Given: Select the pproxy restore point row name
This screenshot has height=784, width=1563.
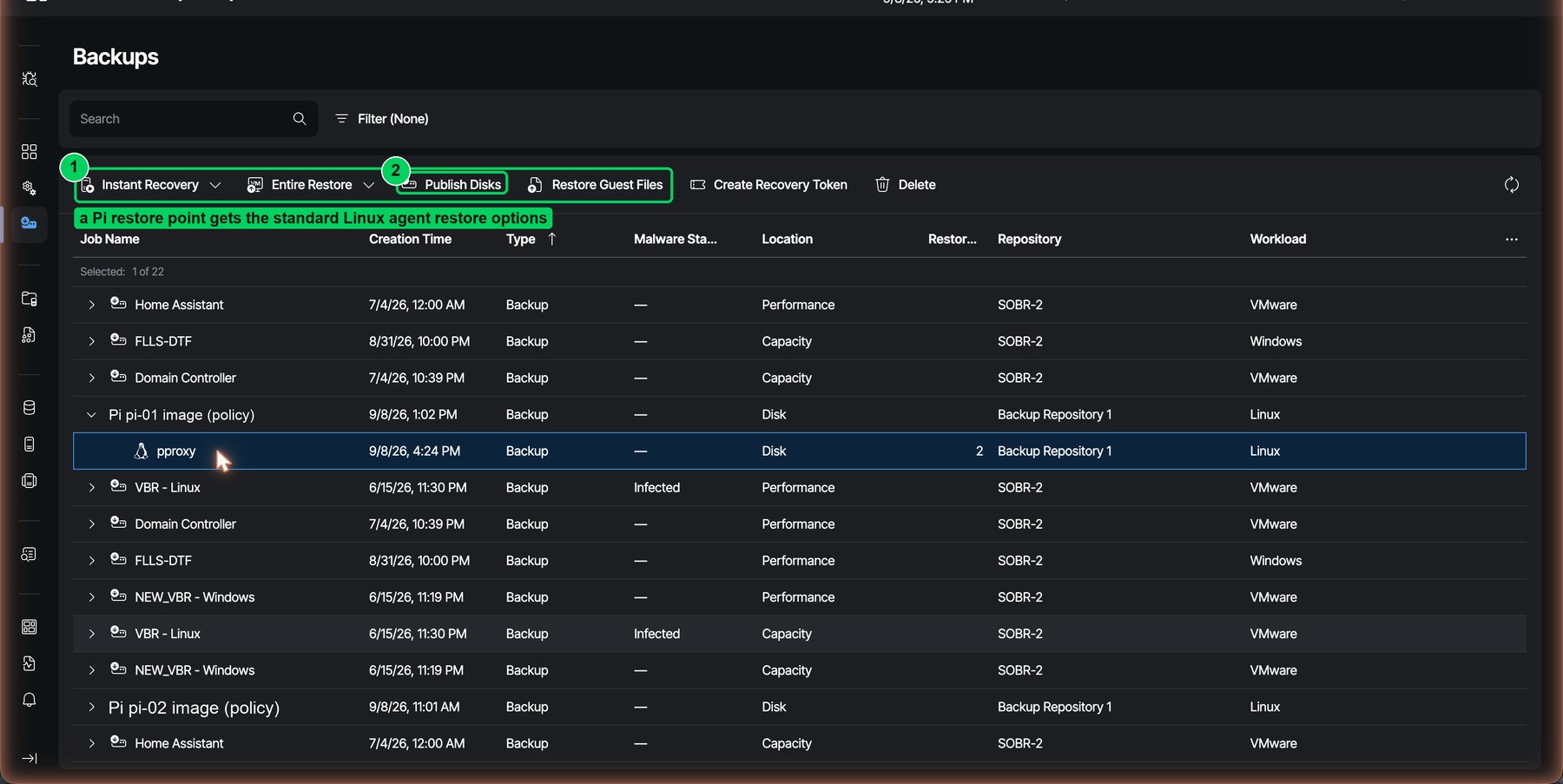Looking at the screenshot, I should coord(176,451).
